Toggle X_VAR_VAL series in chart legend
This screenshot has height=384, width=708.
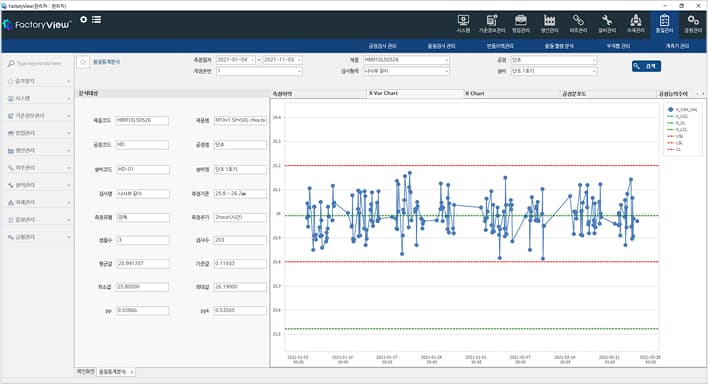tap(683, 109)
